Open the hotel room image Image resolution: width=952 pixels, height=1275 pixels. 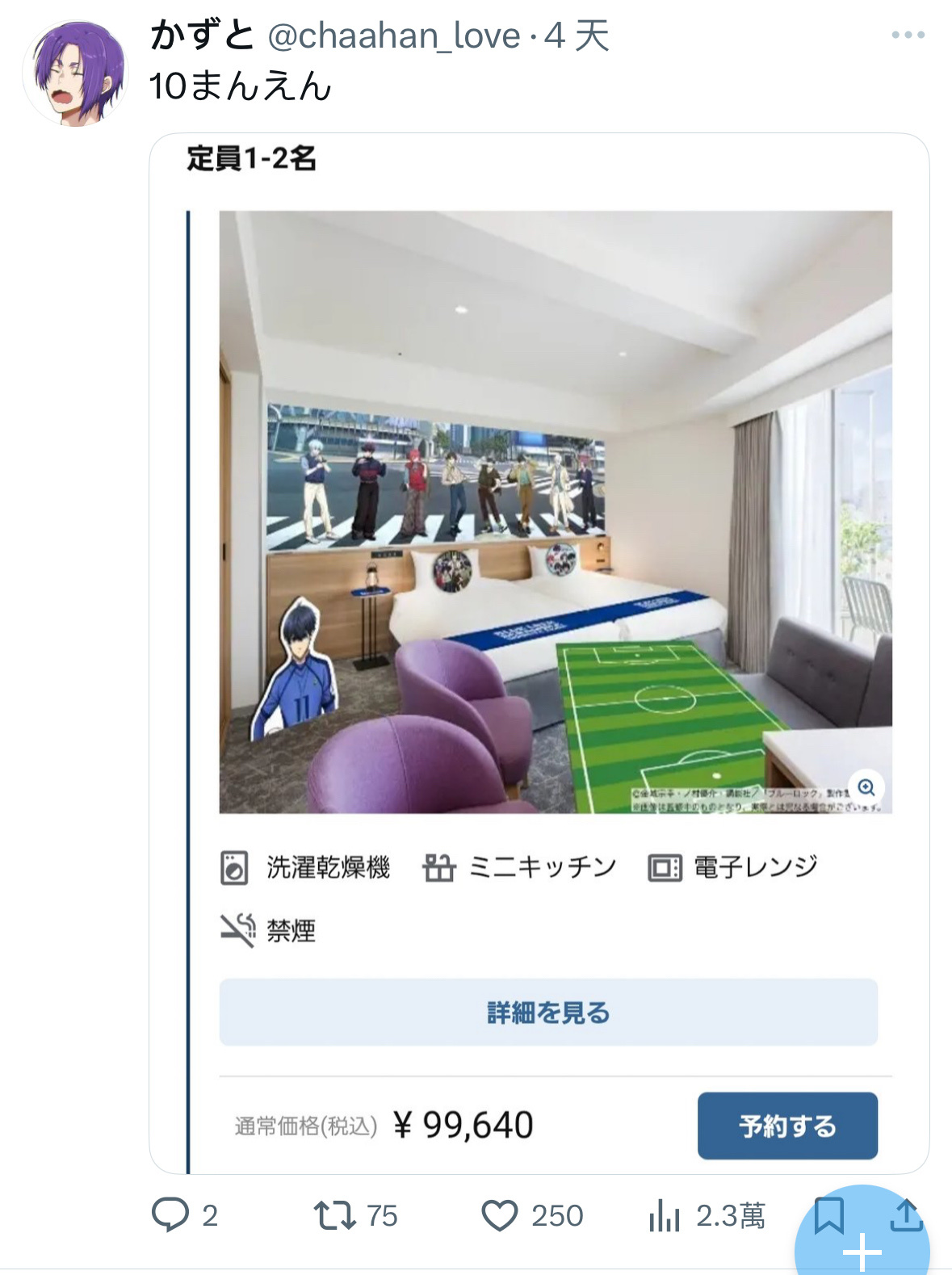coord(556,512)
